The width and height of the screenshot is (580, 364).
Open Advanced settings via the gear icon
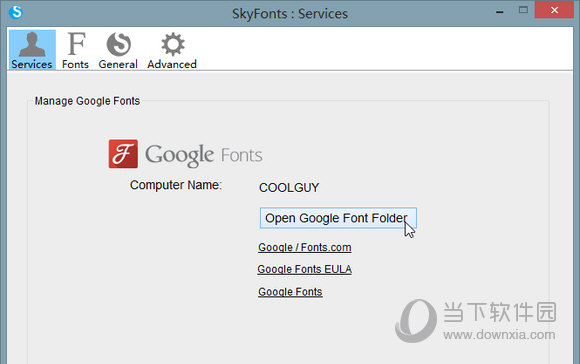pos(173,44)
